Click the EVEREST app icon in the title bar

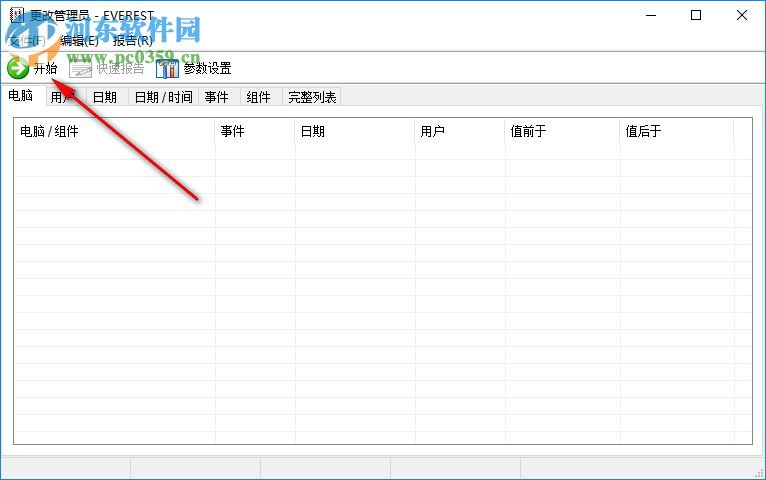coord(17,15)
